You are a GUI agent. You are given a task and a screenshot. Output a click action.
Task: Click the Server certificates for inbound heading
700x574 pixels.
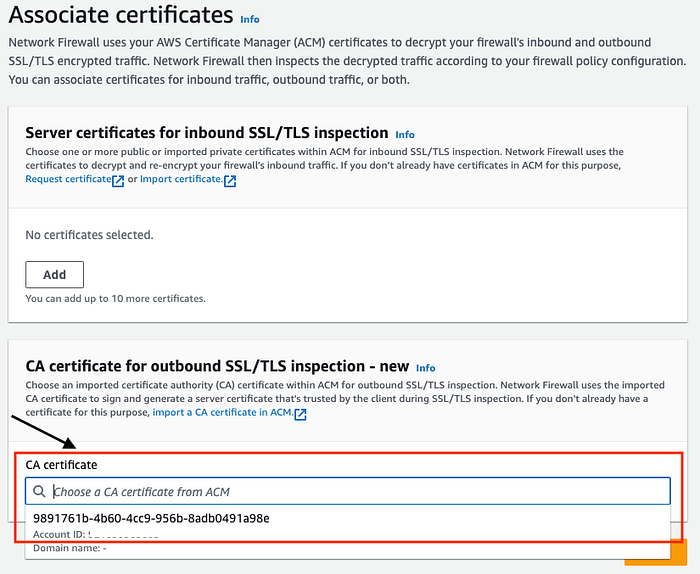207,133
